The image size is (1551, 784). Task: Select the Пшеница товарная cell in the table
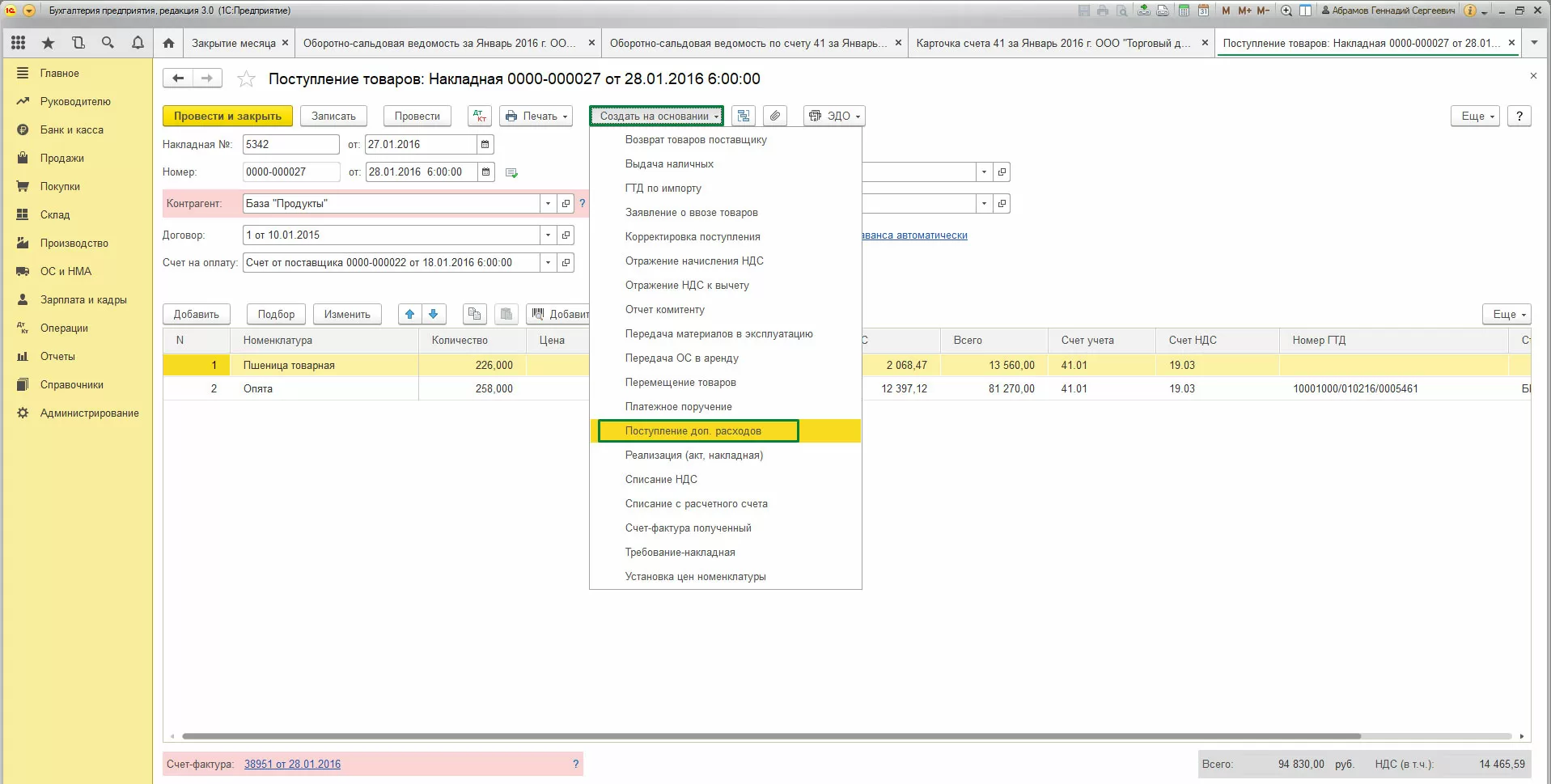click(x=324, y=365)
